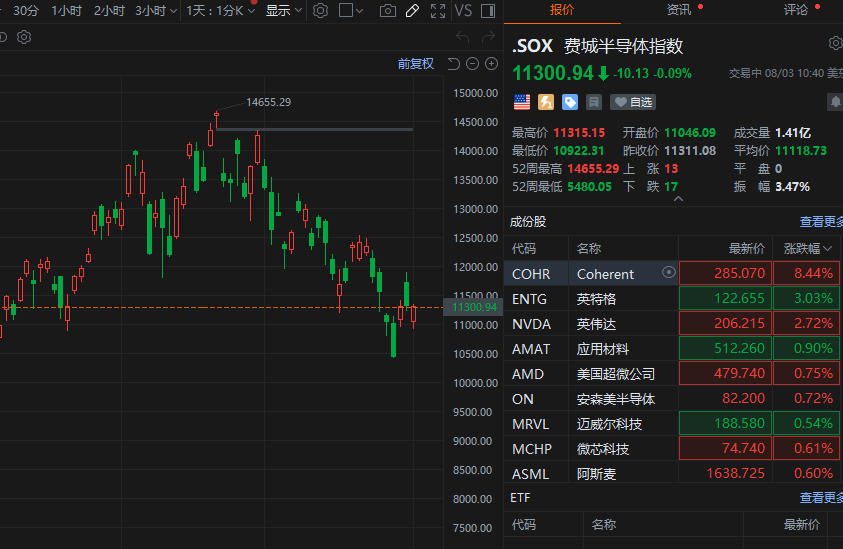Click NVDA change cell 2.72%

pos(806,323)
